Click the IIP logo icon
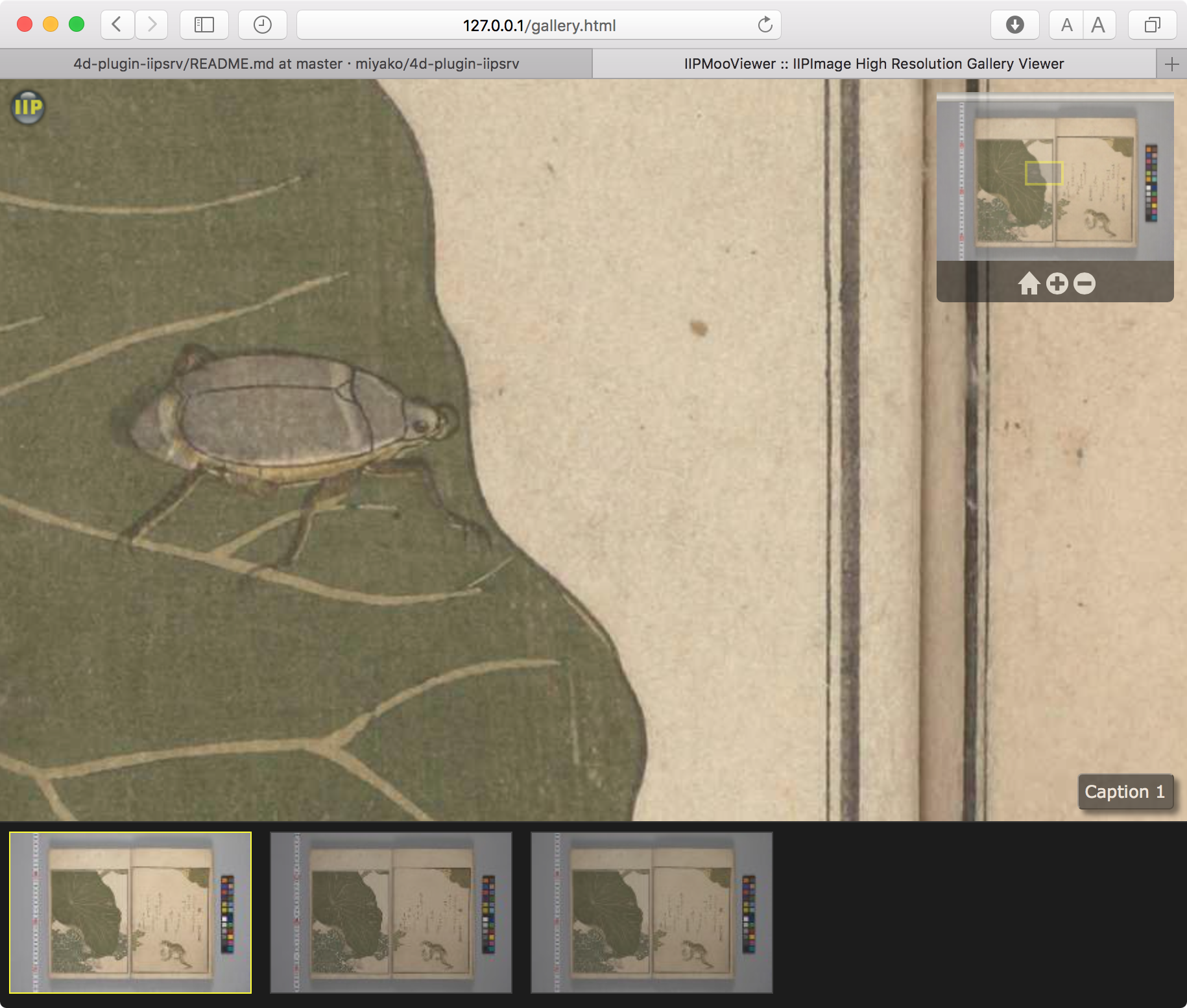 pyautogui.click(x=29, y=107)
